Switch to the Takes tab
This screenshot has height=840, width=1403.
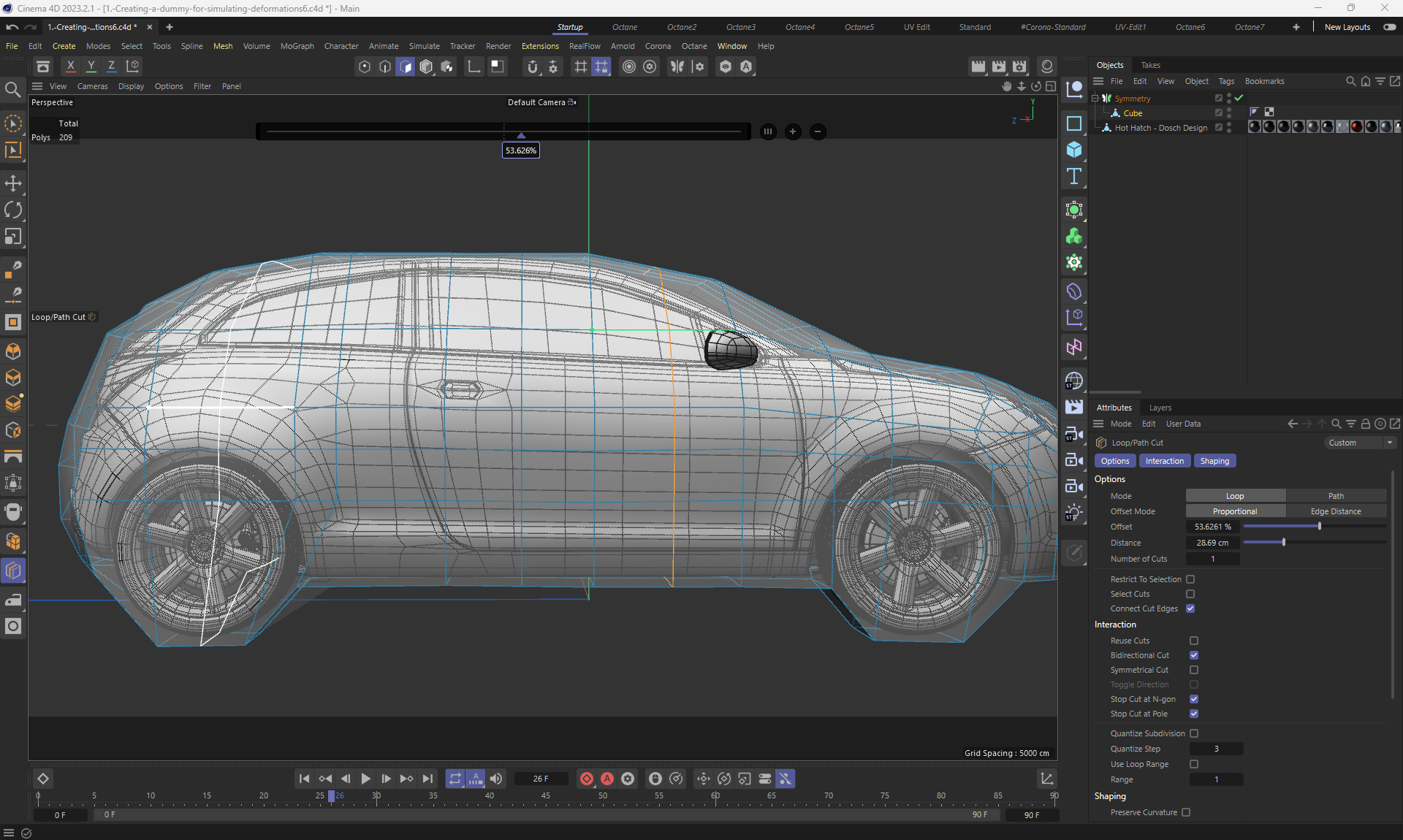coord(1150,65)
